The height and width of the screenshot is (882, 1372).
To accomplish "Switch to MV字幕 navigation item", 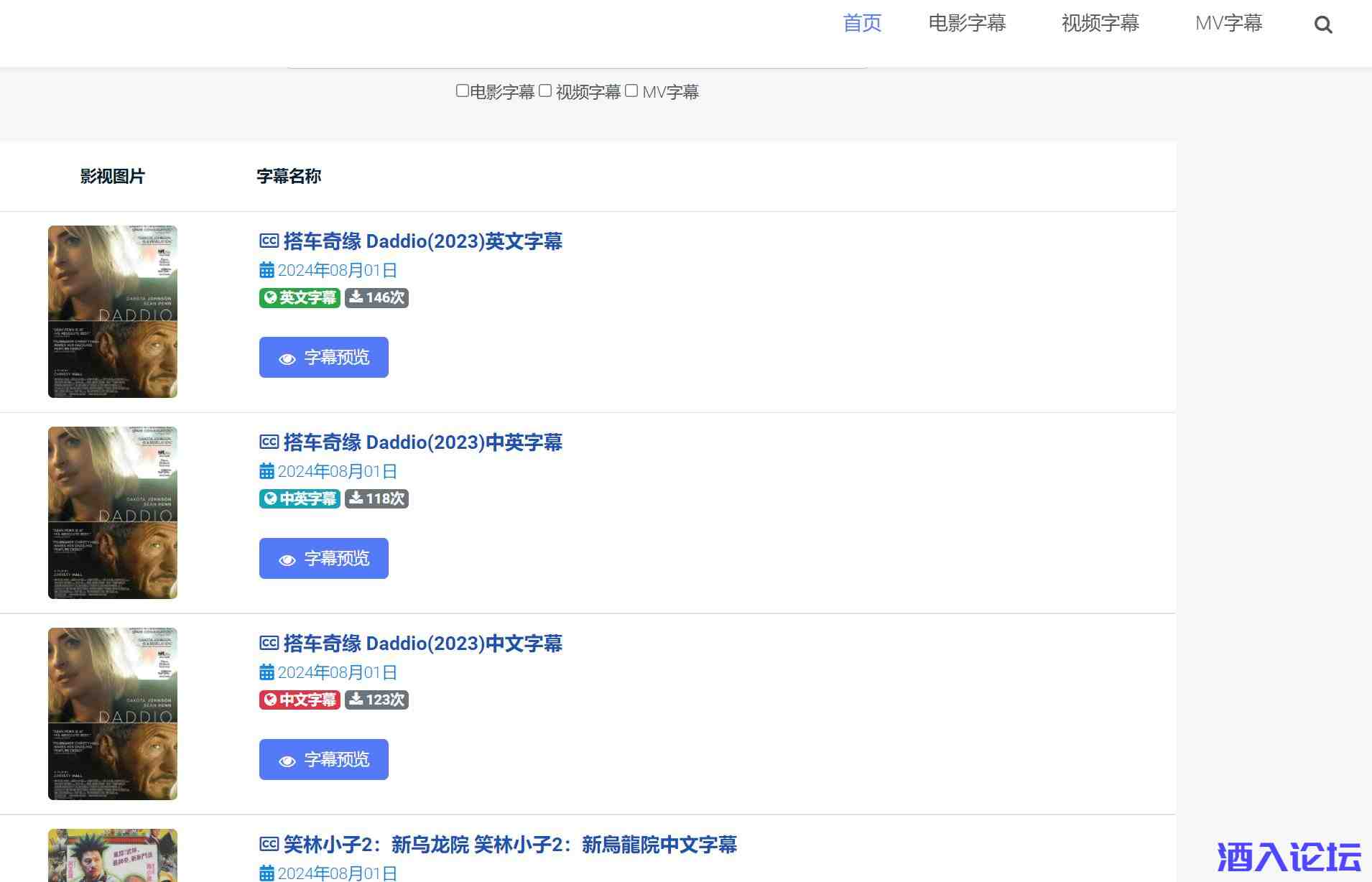I will 1228,23.
